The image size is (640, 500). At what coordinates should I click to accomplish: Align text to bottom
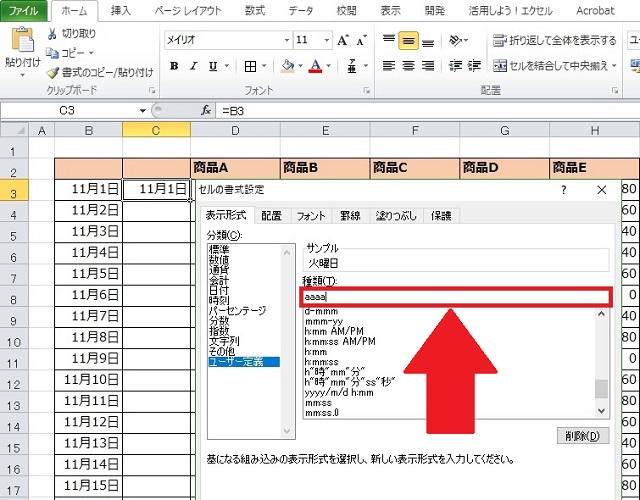tap(428, 42)
